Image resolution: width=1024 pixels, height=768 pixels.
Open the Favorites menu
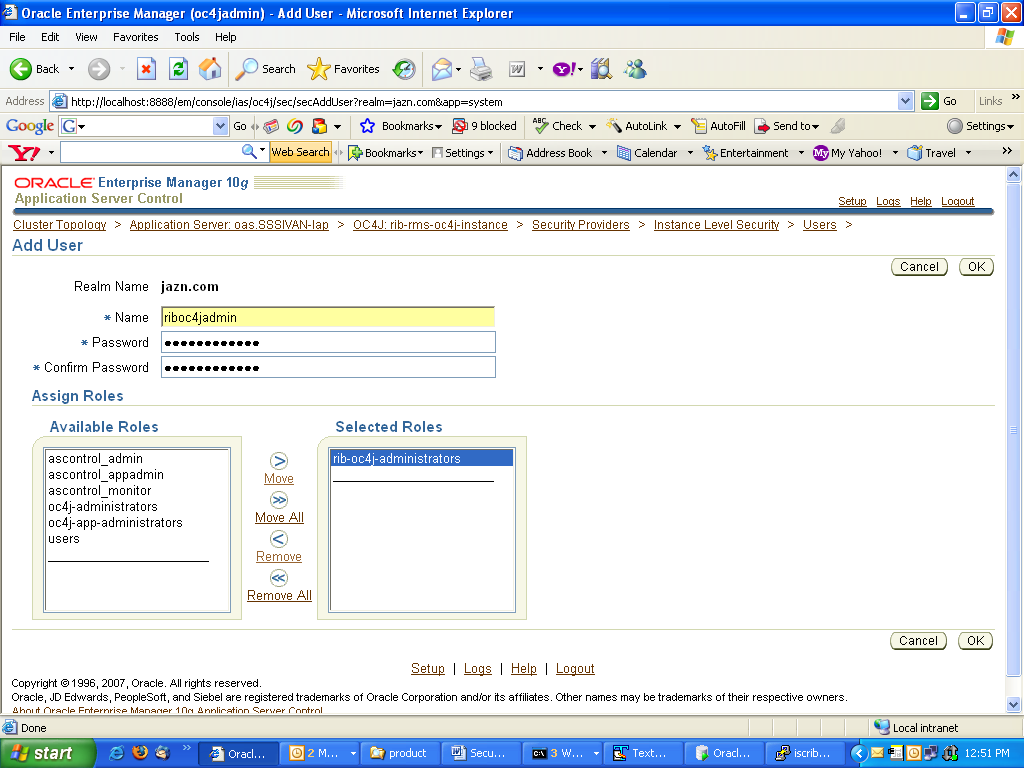coord(135,37)
